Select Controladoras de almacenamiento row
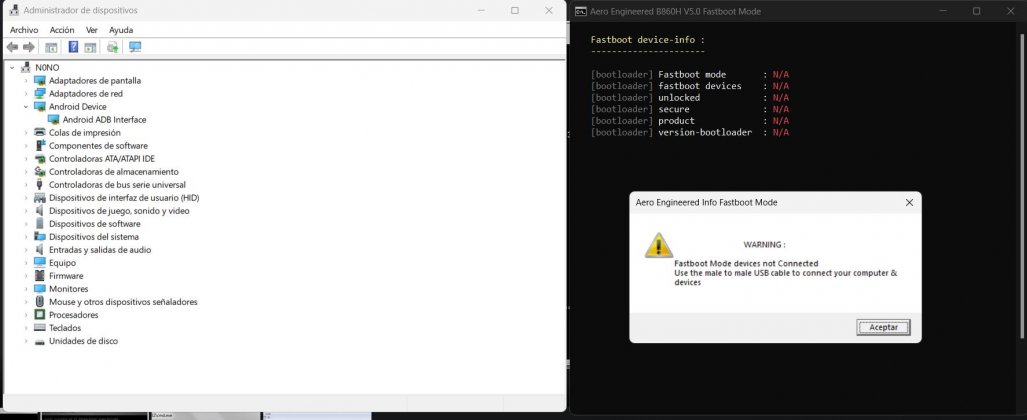 [113, 172]
